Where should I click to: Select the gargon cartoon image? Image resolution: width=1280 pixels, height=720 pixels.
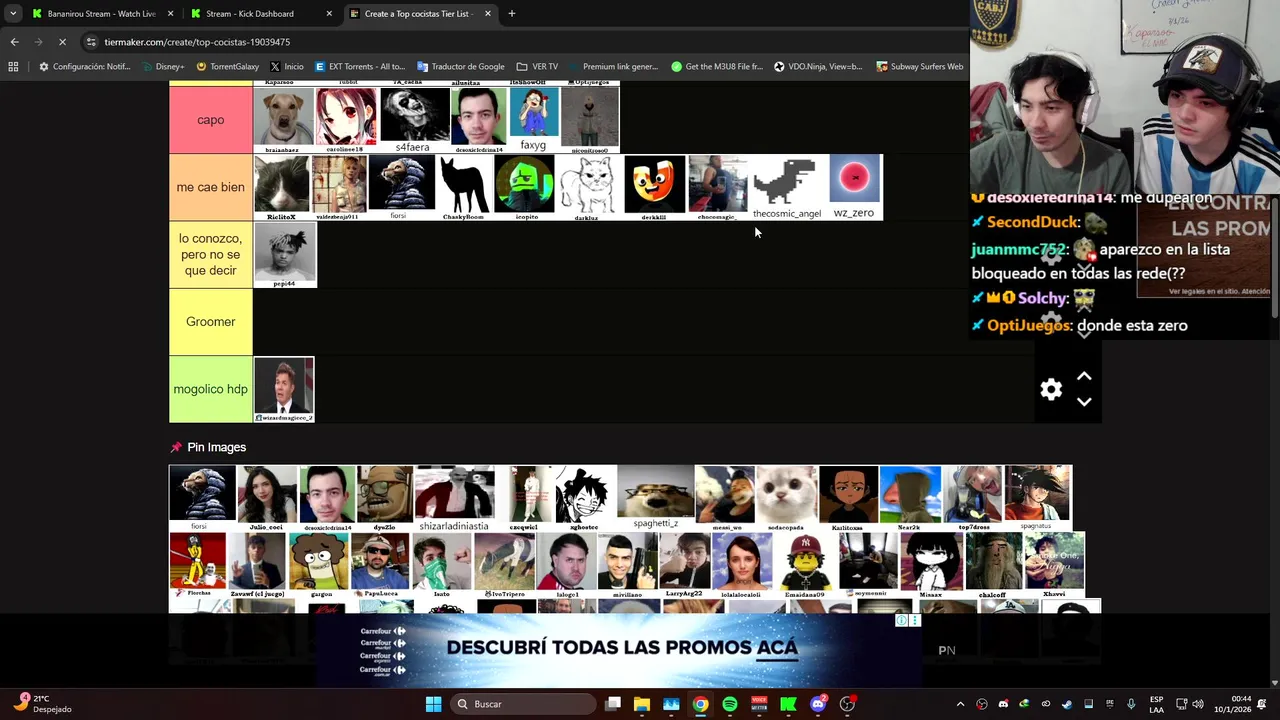[320, 565]
